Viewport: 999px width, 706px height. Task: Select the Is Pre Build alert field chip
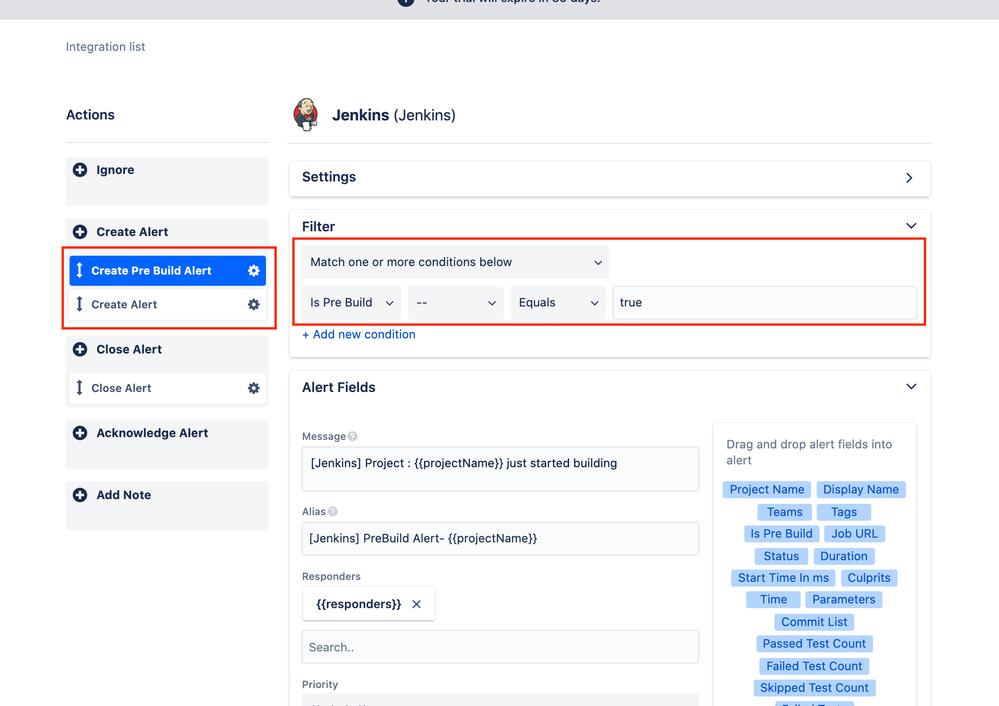point(781,533)
